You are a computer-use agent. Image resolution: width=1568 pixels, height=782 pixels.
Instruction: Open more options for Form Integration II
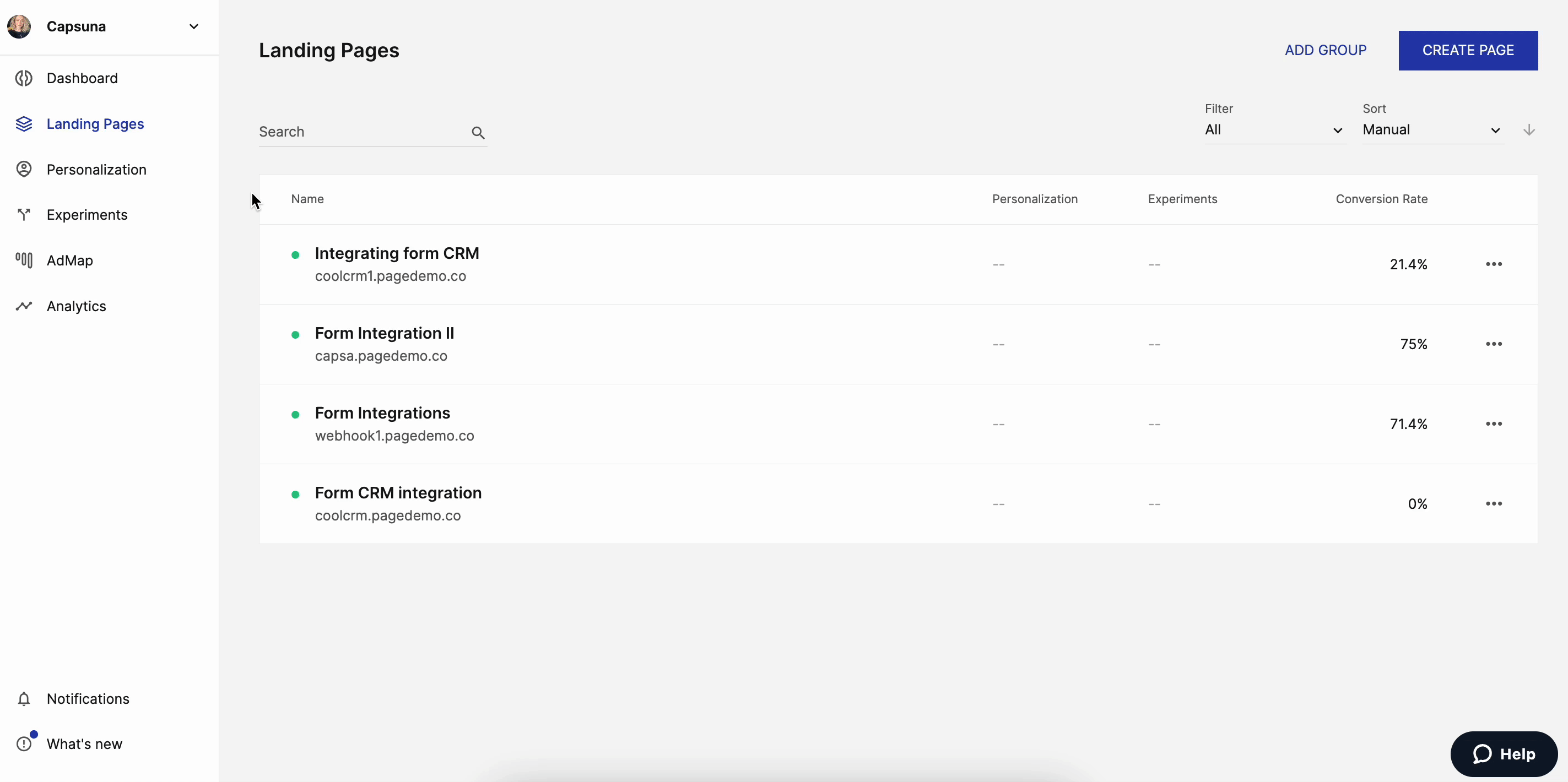[x=1493, y=344]
